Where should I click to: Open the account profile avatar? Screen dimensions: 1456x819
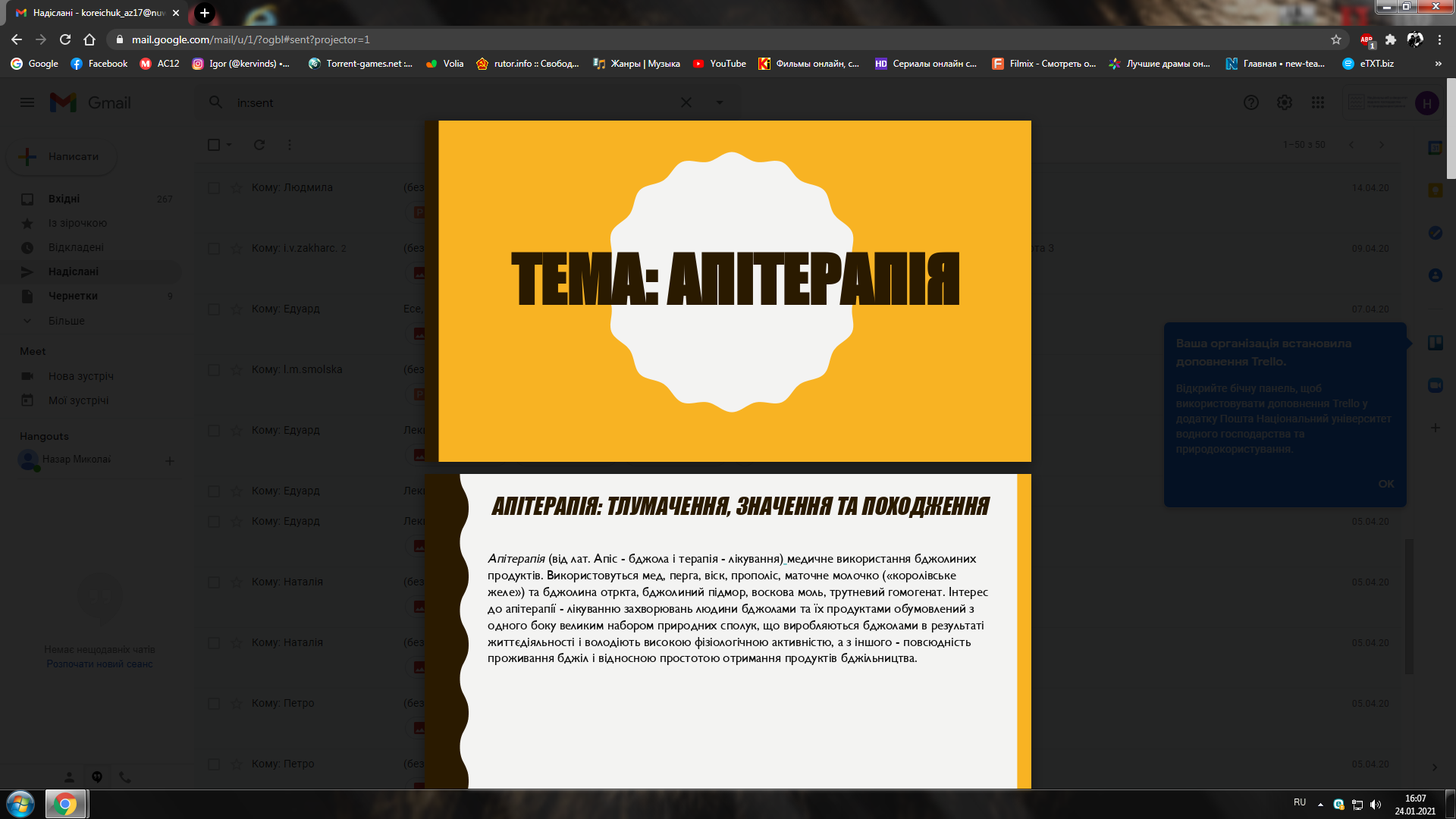click(1427, 103)
